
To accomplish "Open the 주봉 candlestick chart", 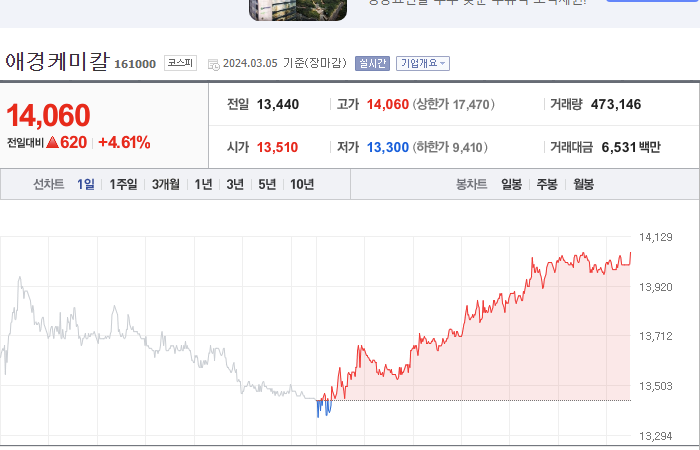I will (x=547, y=184).
